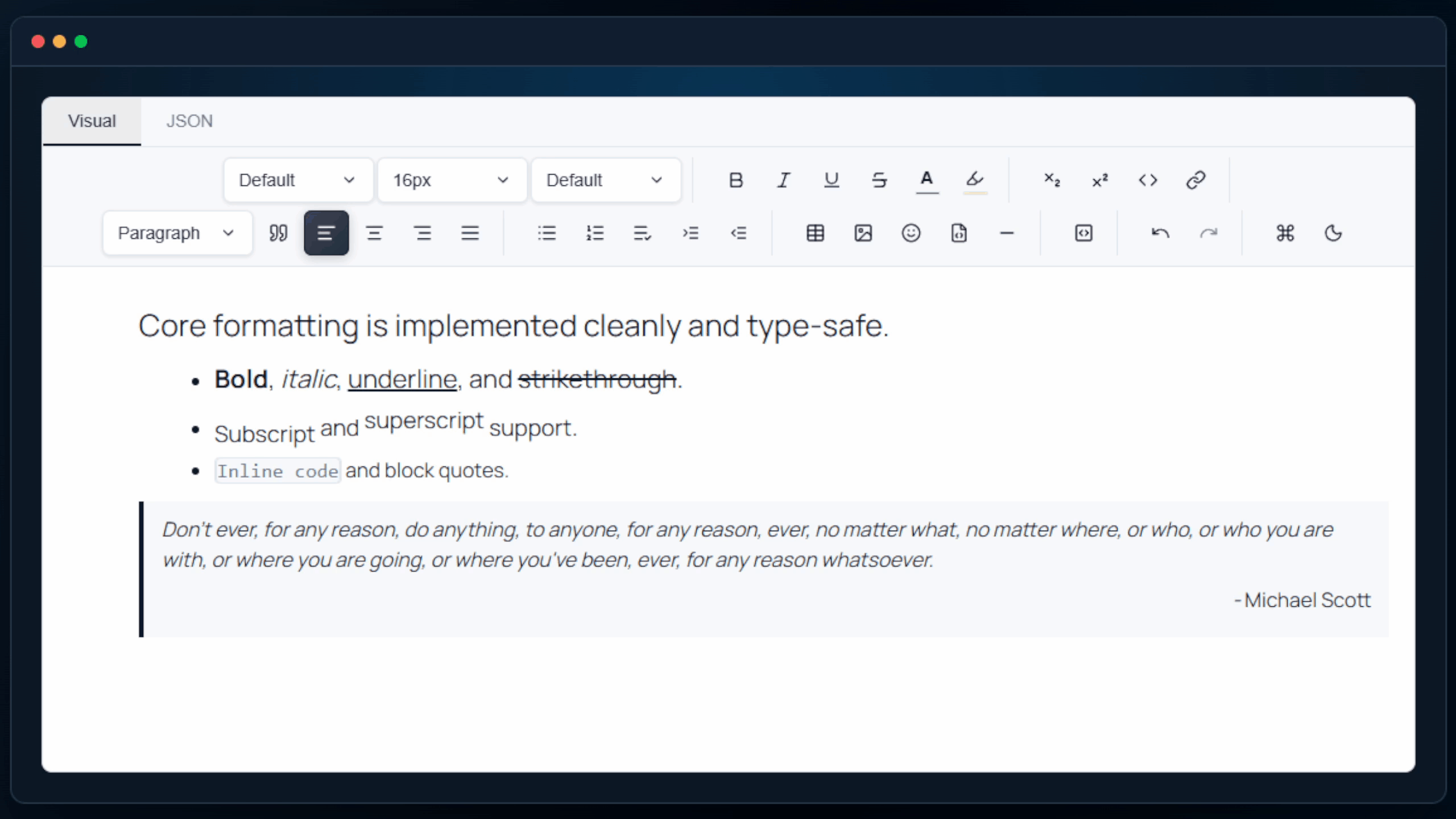Insert a horizontal rule
1456x819 pixels.
1007,233
